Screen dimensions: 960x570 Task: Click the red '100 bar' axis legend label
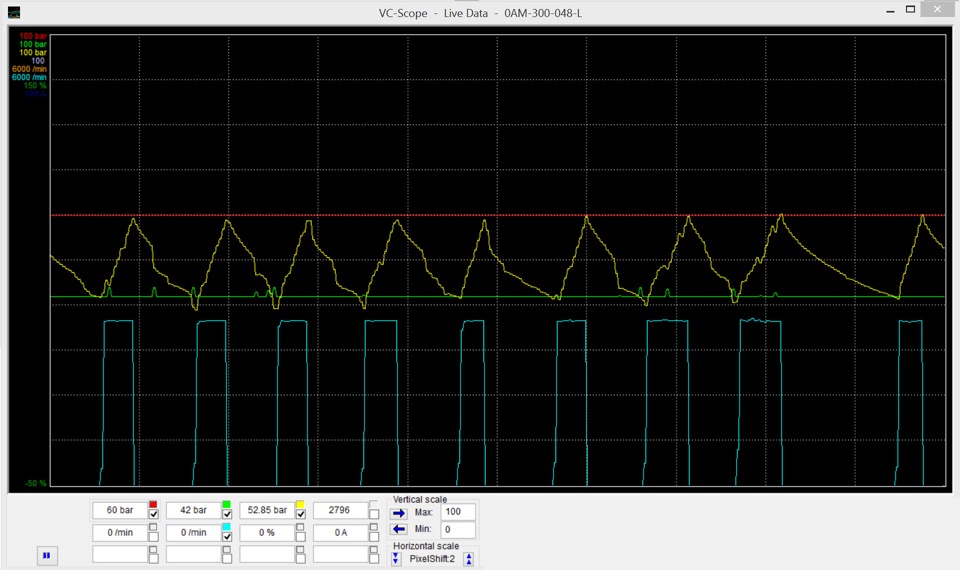[32, 36]
